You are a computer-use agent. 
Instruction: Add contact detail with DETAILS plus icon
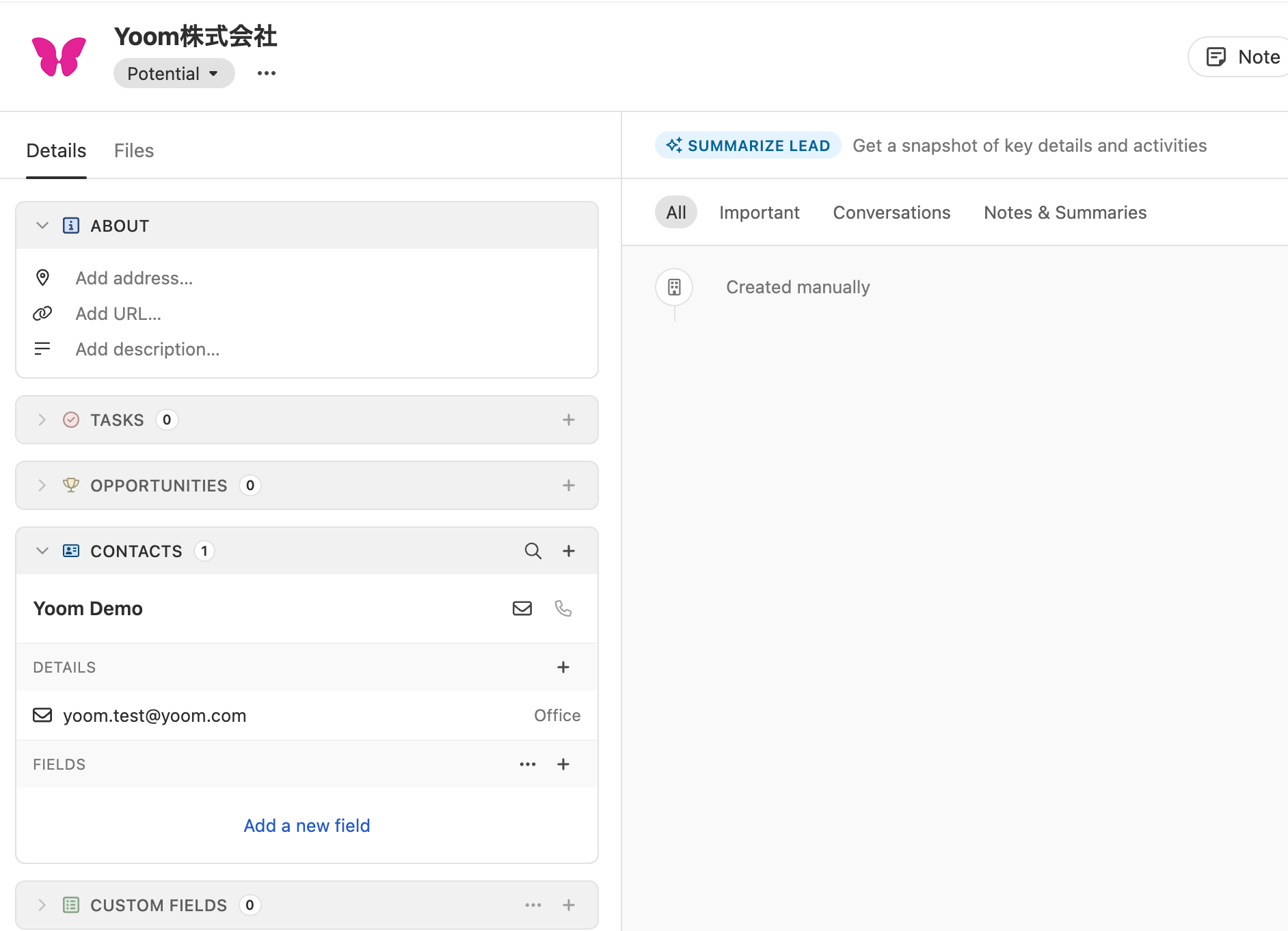point(563,667)
